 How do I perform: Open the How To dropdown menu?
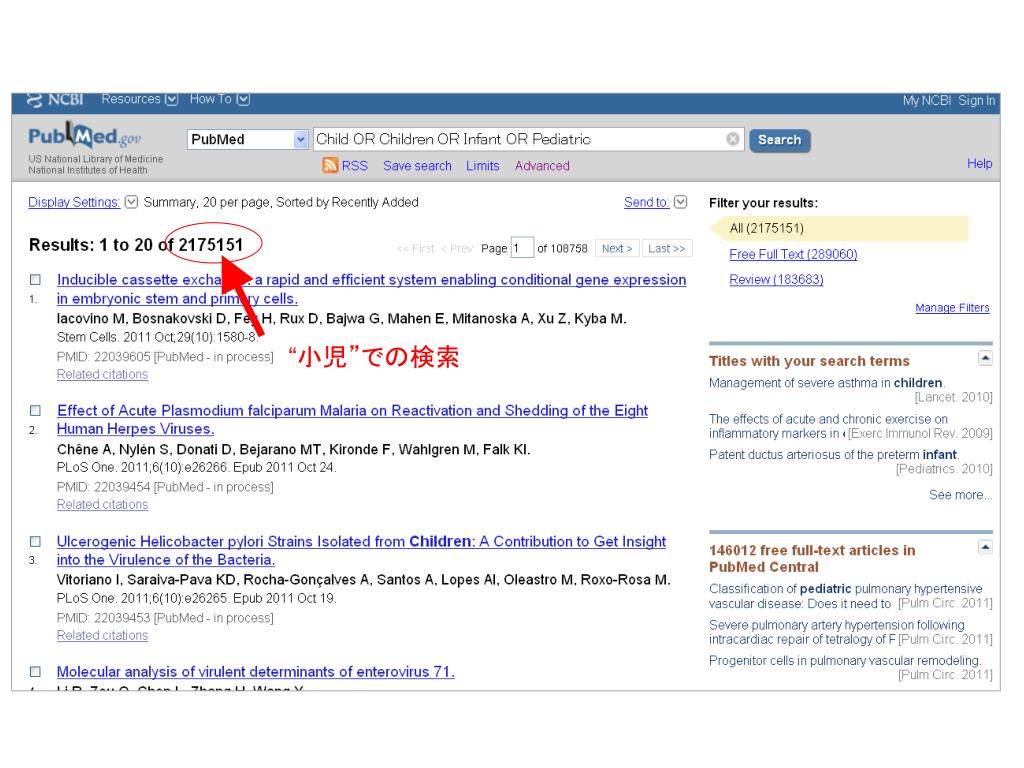click(219, 99)
